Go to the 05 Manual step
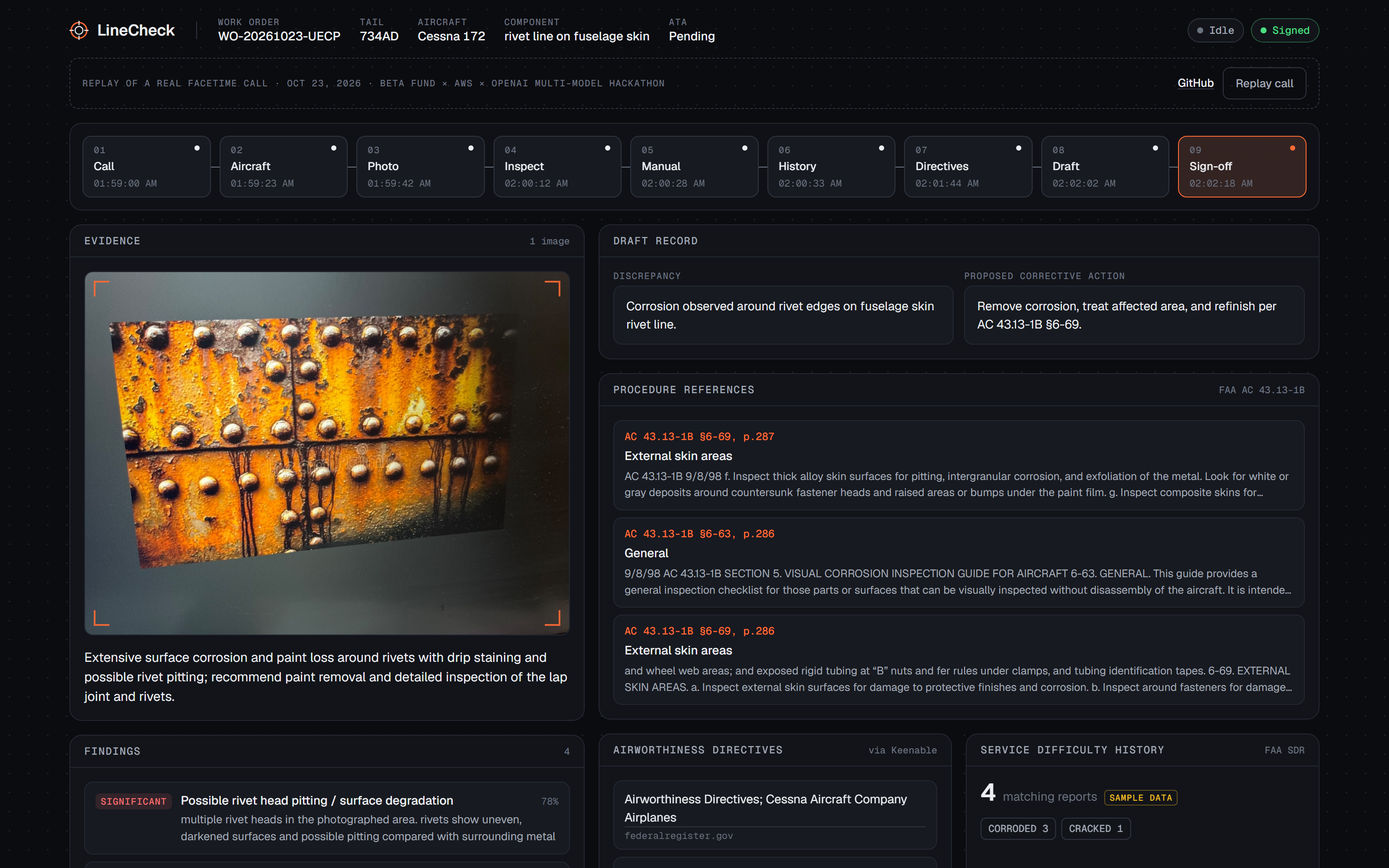Image resolution: width=1389 pixels, height=868 pixels. click(x=694, y=167)
